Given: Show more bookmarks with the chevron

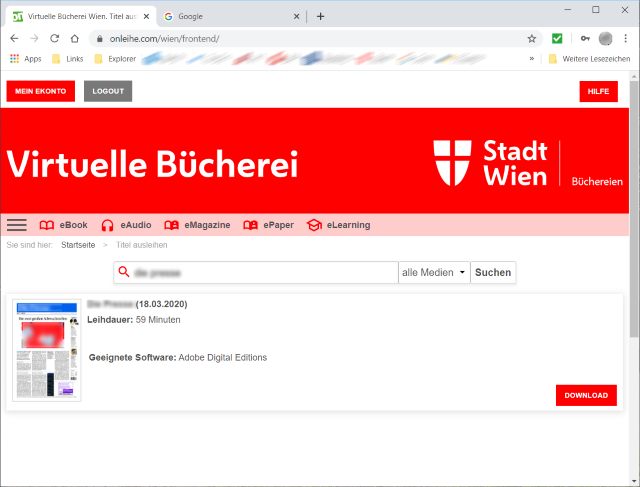Looking at the screenshot, I should pos(531,59).
